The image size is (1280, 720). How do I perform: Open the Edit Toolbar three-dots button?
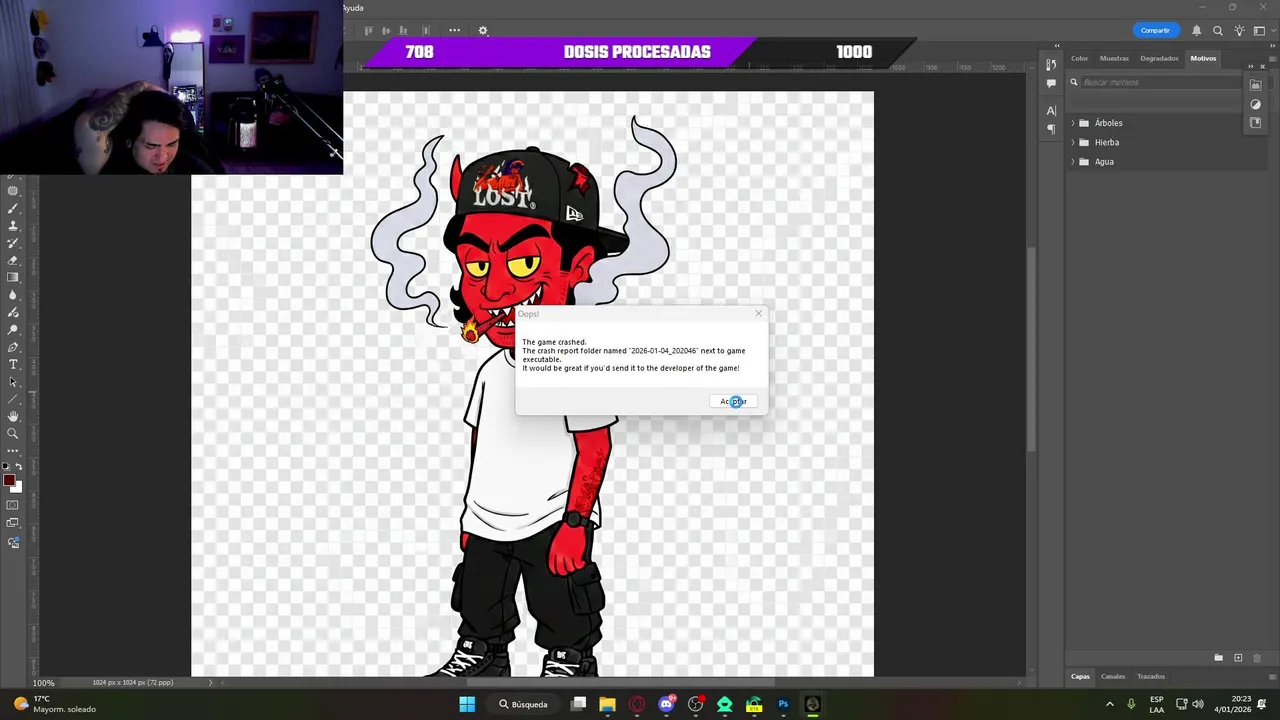13,450
